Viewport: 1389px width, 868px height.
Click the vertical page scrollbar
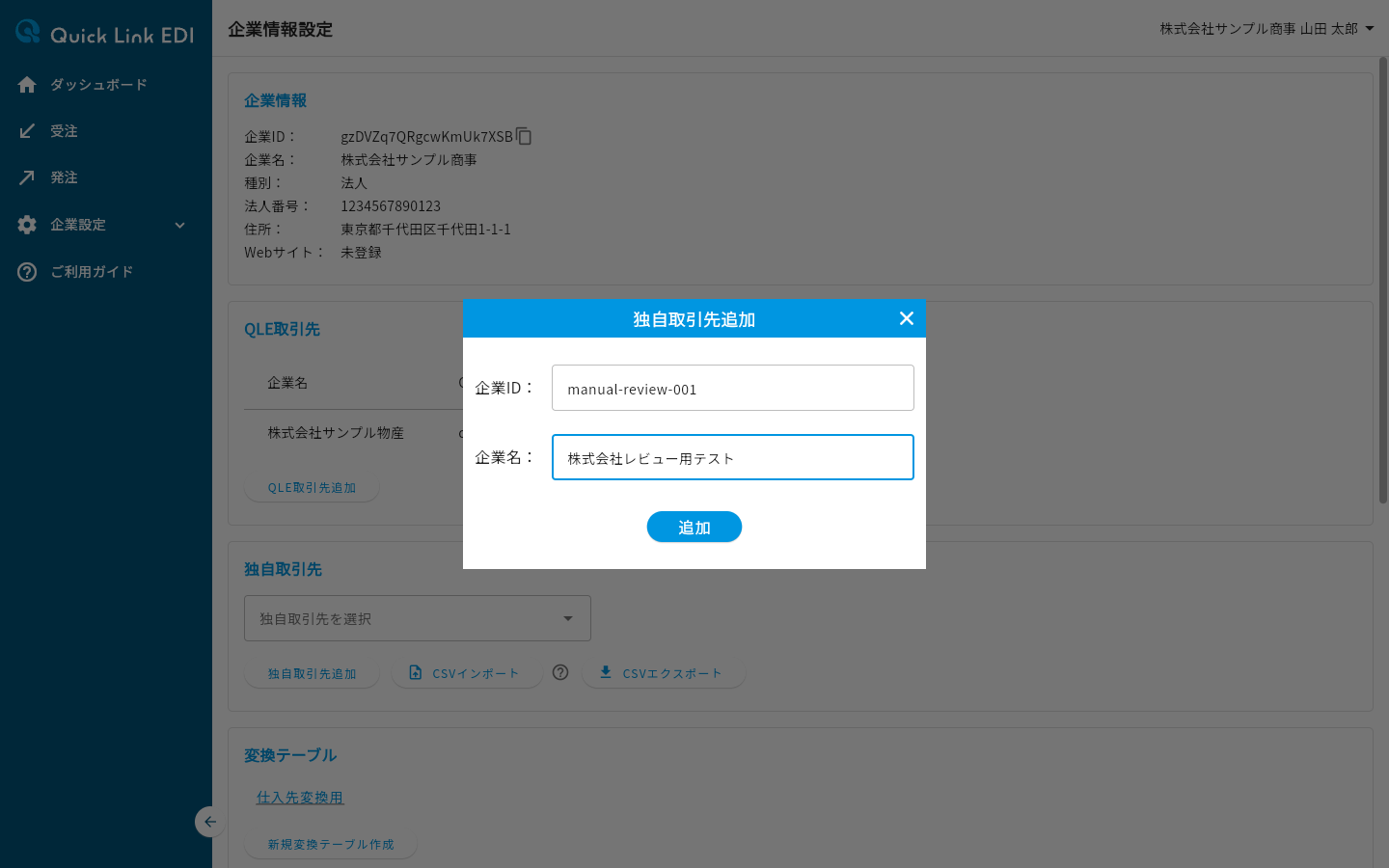pos(1383,280)
